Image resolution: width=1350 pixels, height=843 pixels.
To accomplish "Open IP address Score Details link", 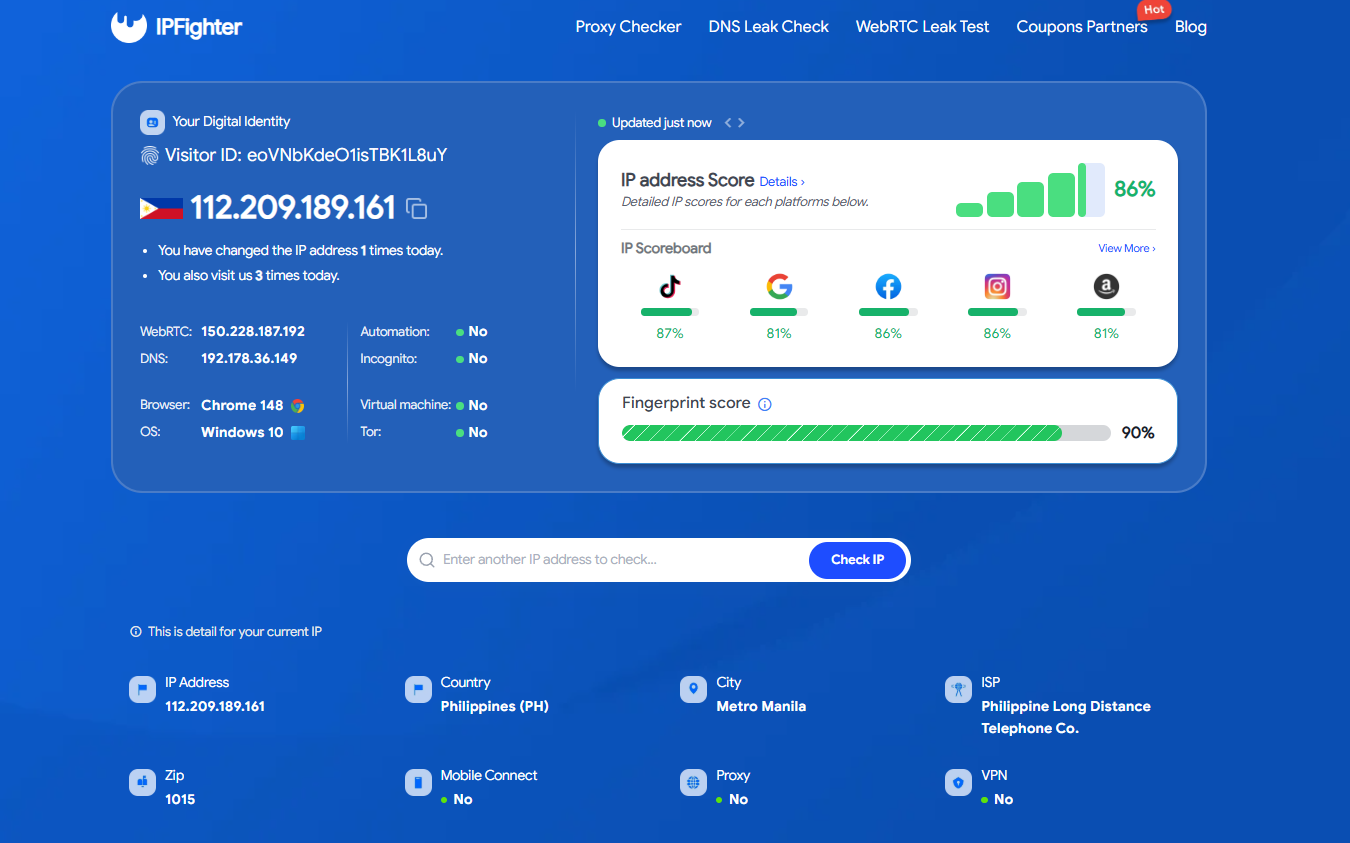I will tap(782, 182).
